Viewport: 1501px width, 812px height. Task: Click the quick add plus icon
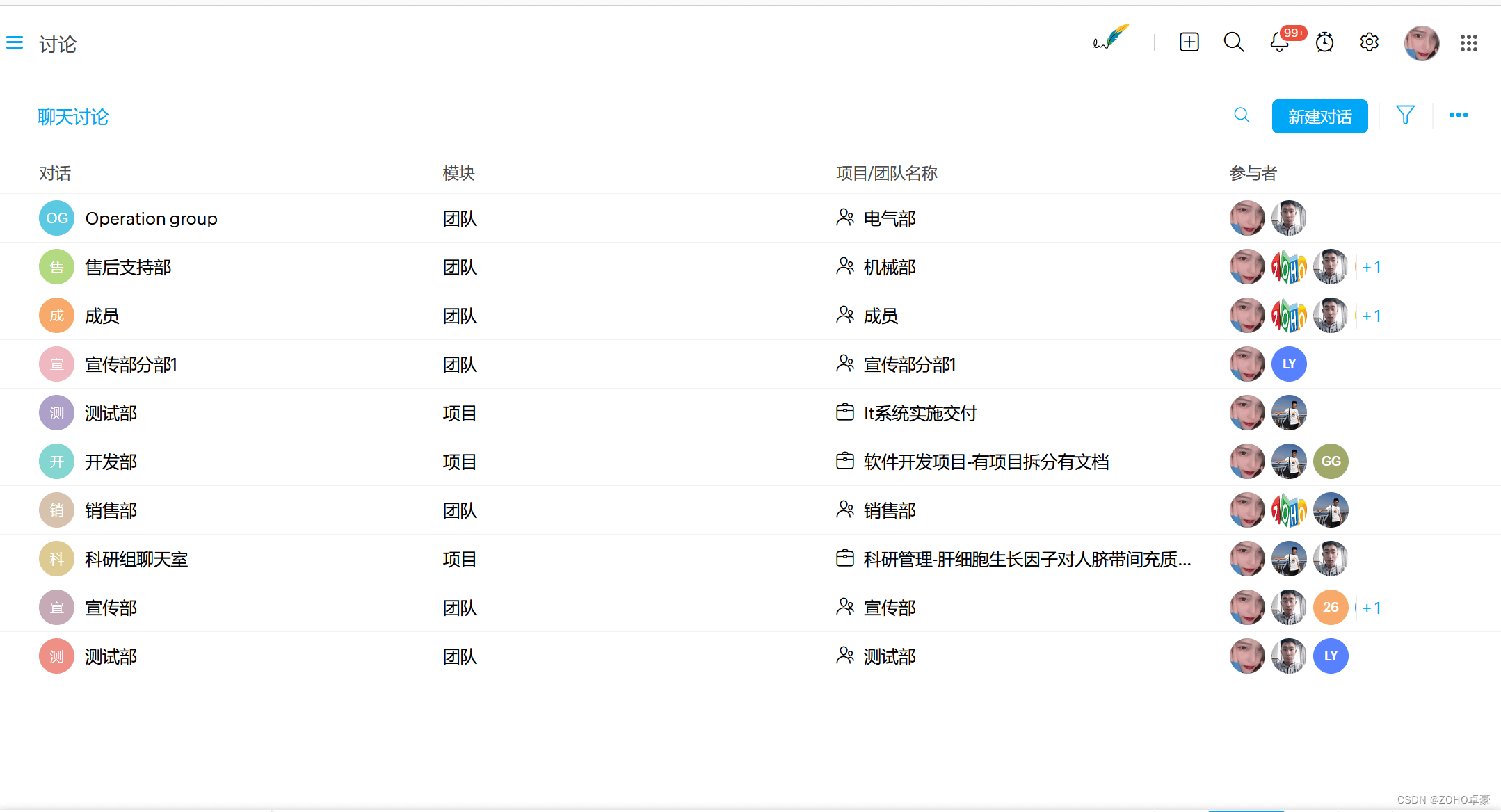tap(1189, 42)
